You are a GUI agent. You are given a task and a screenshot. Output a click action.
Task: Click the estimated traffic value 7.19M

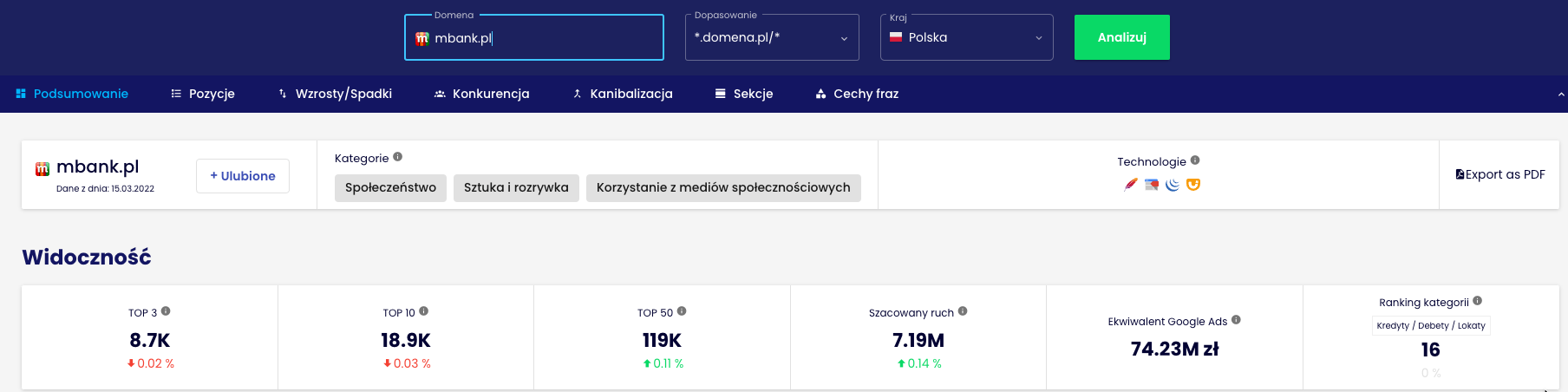[x=918, y=340]
